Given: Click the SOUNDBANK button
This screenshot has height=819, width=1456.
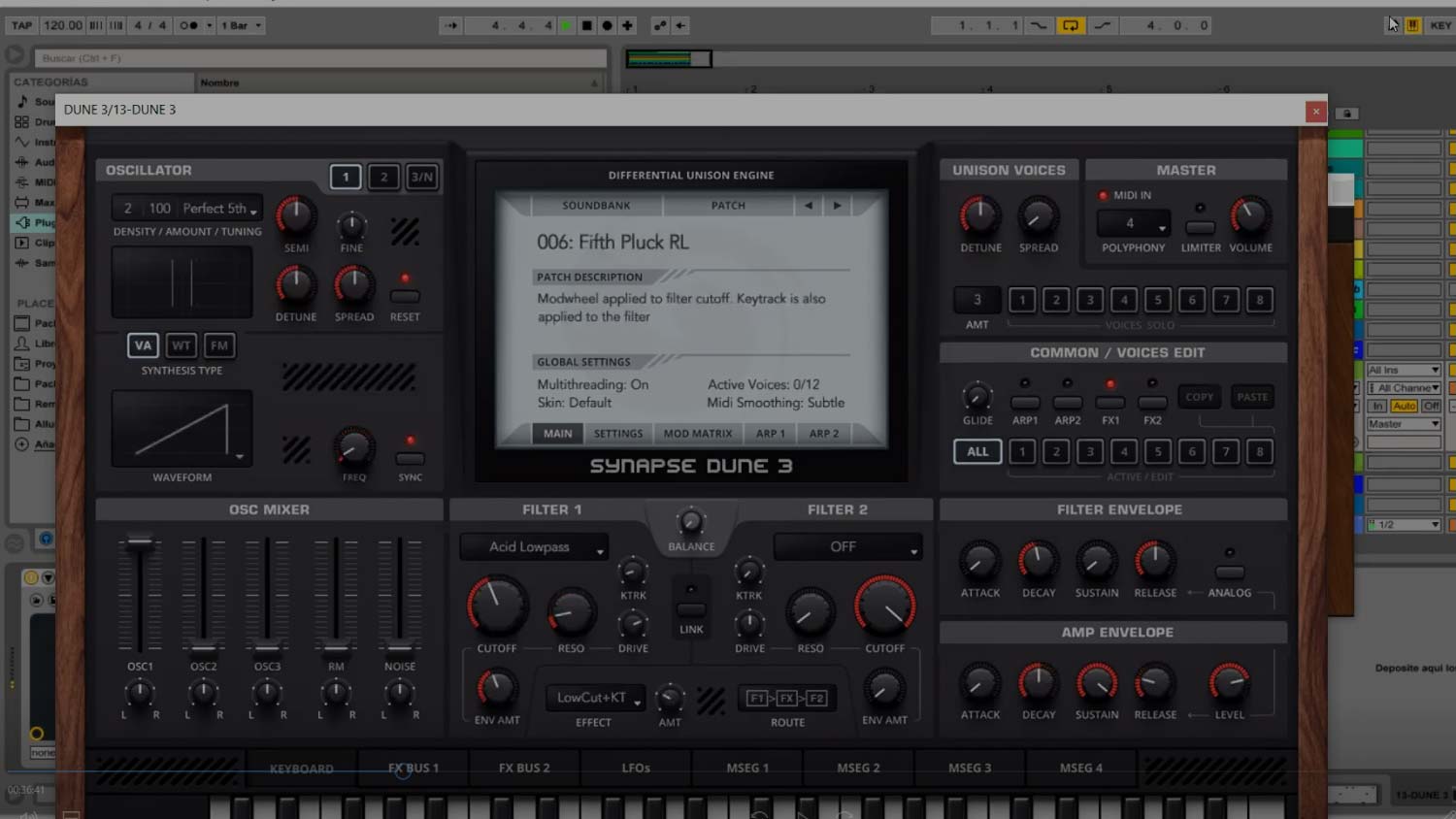Looking at the screenshot, I should tap(596, 206).
